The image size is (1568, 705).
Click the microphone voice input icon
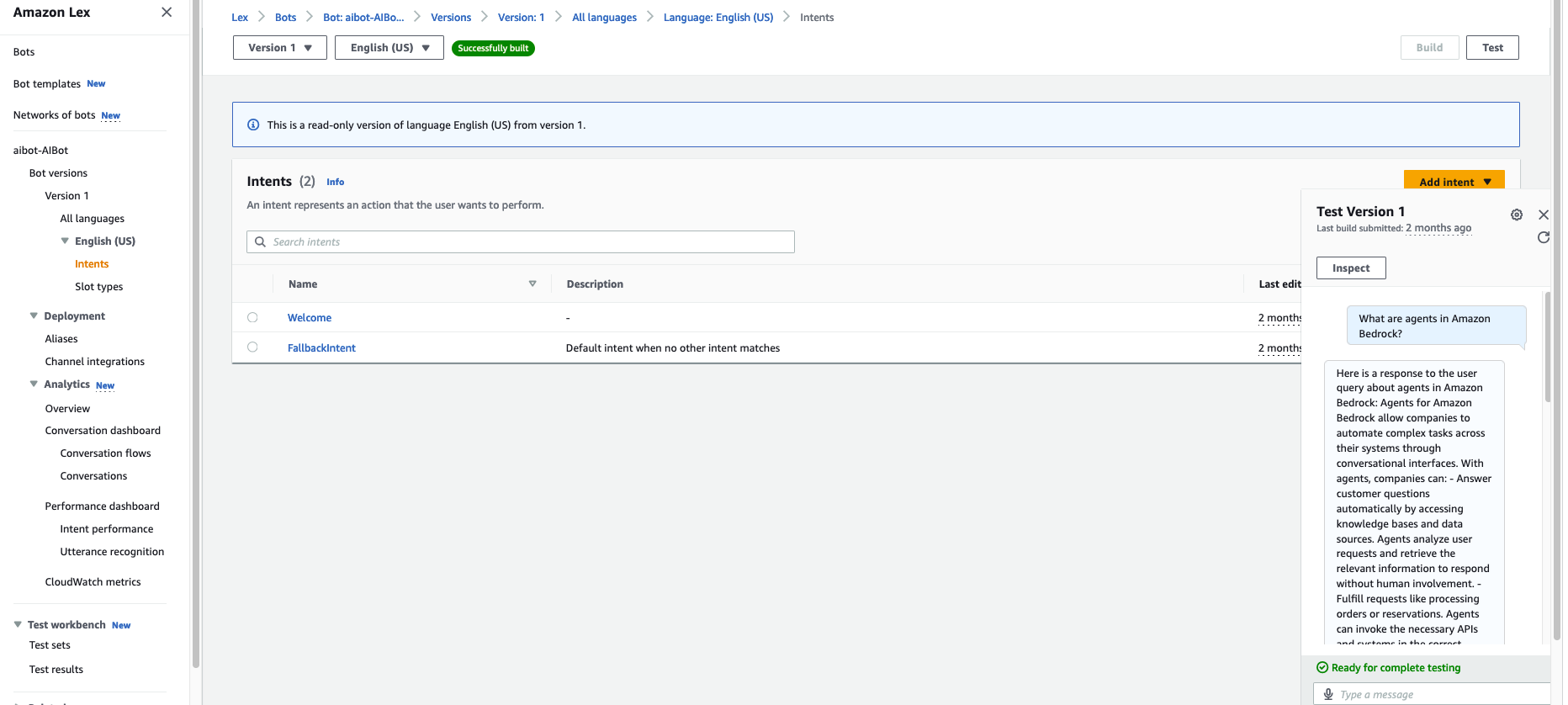(x=1328, y=694)
